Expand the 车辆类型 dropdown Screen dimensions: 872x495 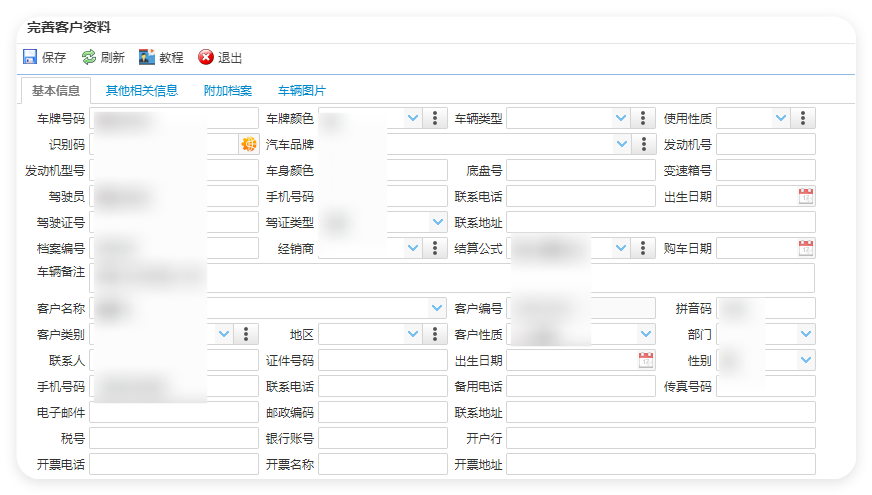(621, 118)
